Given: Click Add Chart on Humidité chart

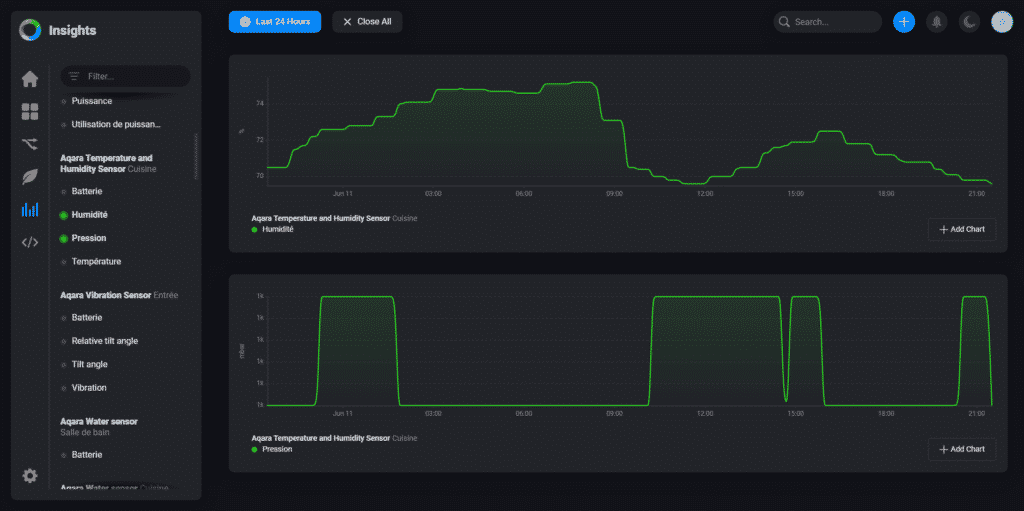Looking at the screenshot, I should pyautogui.click(x=961, y=230).
